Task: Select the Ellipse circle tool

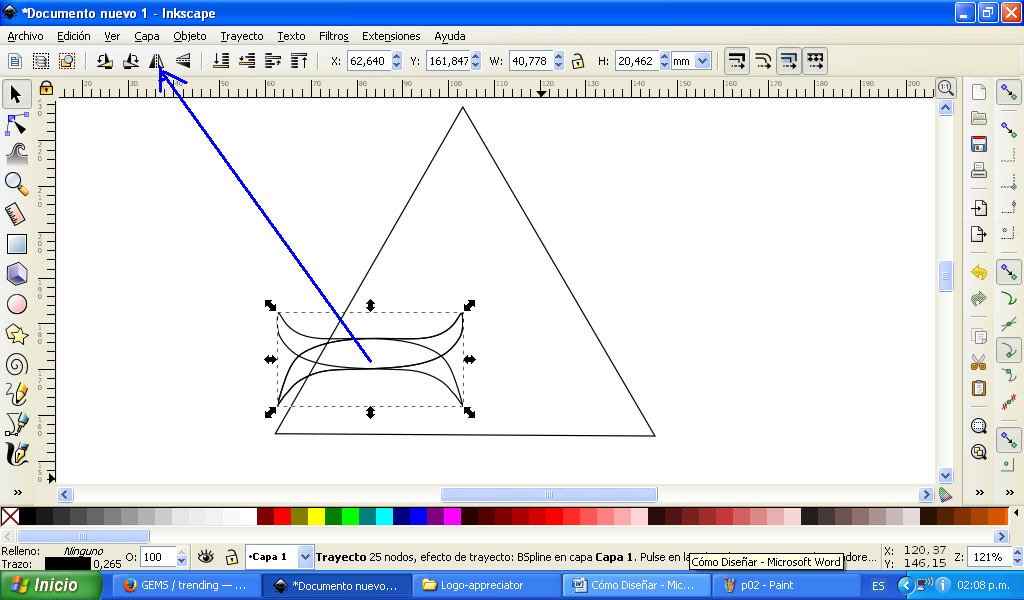Action: click(x=16, y=304)
